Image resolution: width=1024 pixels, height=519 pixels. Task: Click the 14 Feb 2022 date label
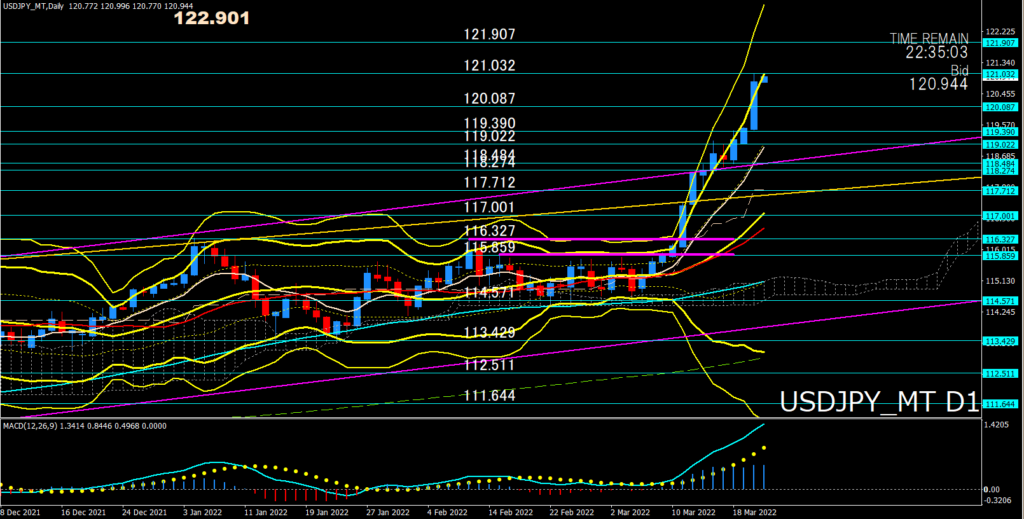click(512, 512)
